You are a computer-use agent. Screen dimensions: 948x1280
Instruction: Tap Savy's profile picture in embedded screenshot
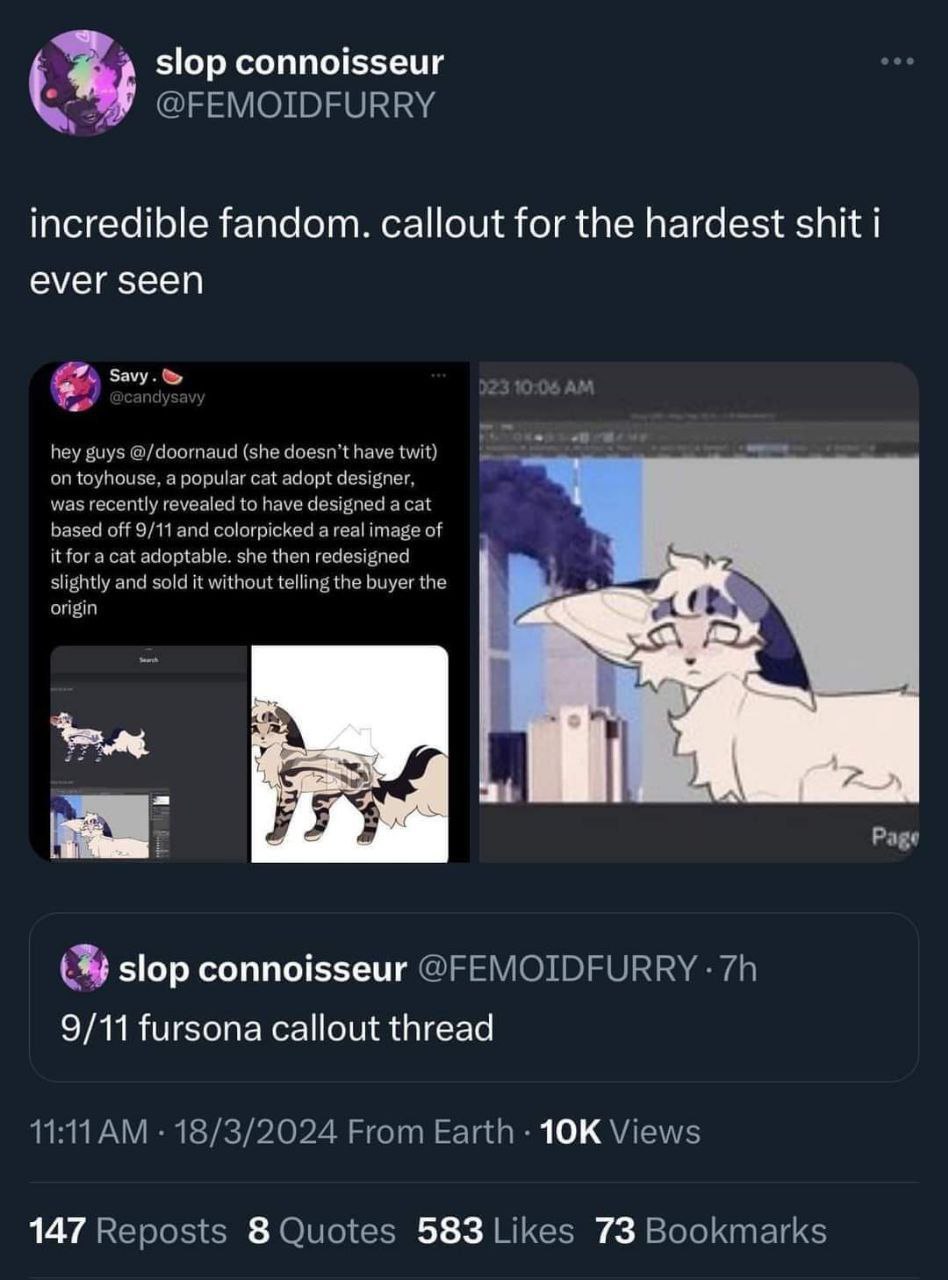tap(73, 386)
